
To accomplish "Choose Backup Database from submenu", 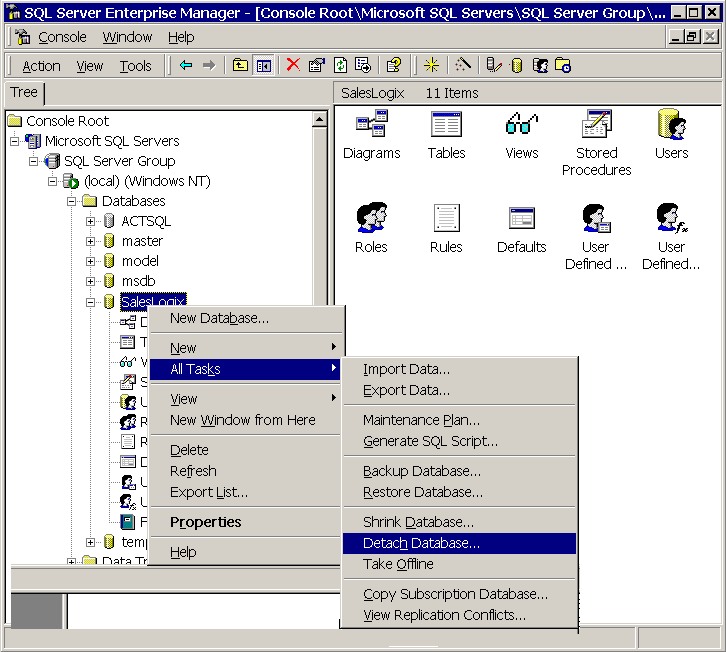I will 459,471.
